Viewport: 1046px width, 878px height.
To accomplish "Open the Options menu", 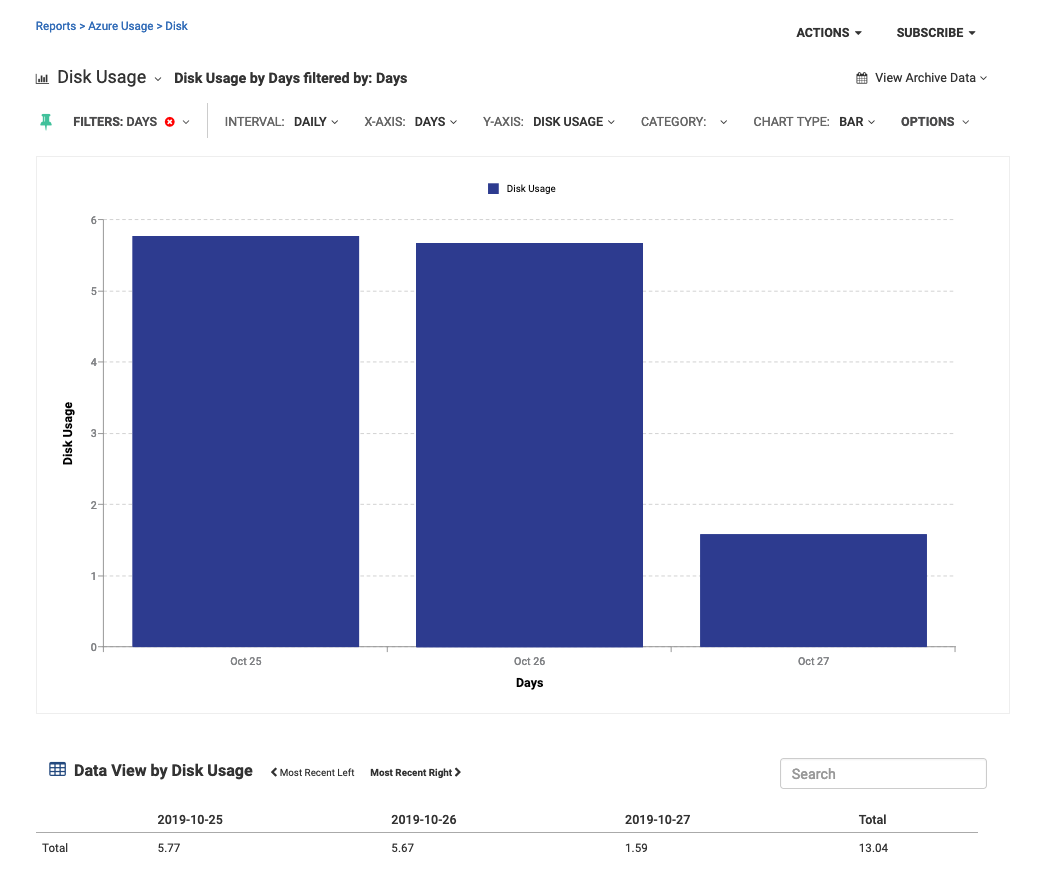I will click(x=934, y=122).
